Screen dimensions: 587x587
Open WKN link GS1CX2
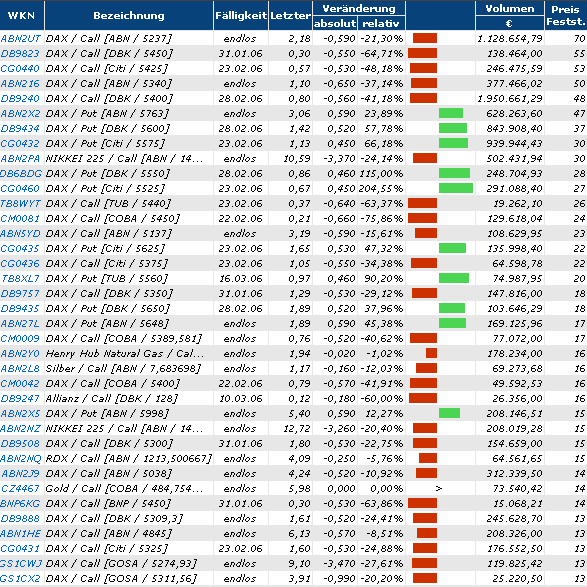(x=20, y=578)
